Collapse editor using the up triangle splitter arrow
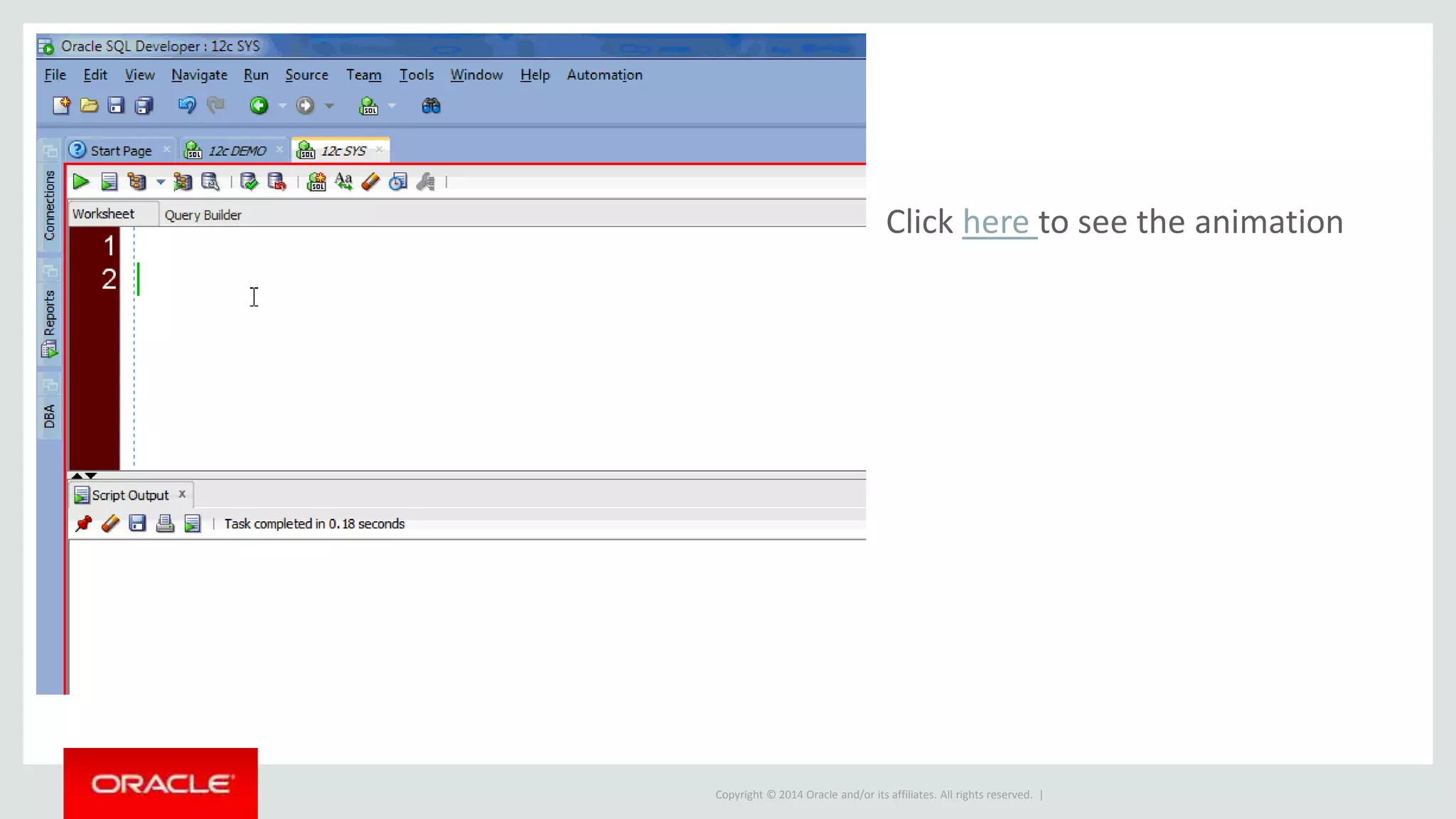This screenshot has width=1456, height=819. [77, 476]
